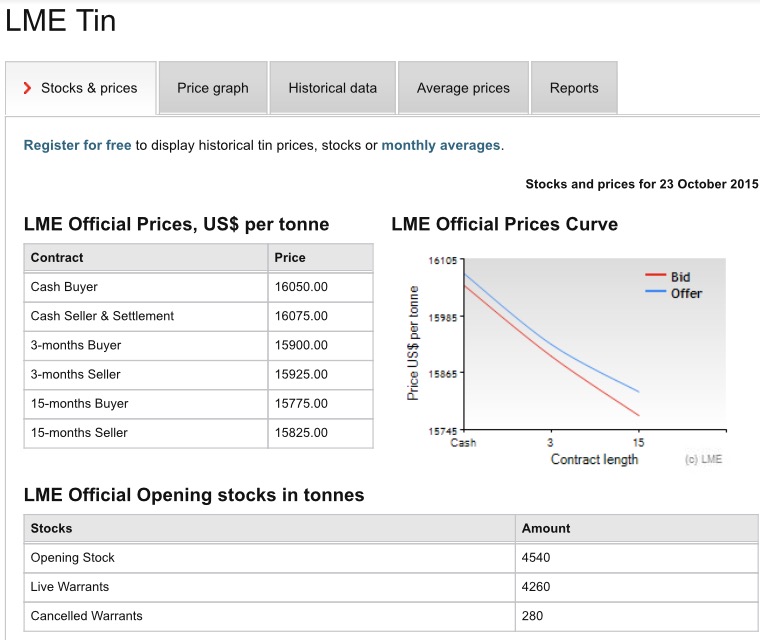This screenshot has width=760, height=640.
Task: Click the Live Warrants row label
Action: click(x=70, y=587)
